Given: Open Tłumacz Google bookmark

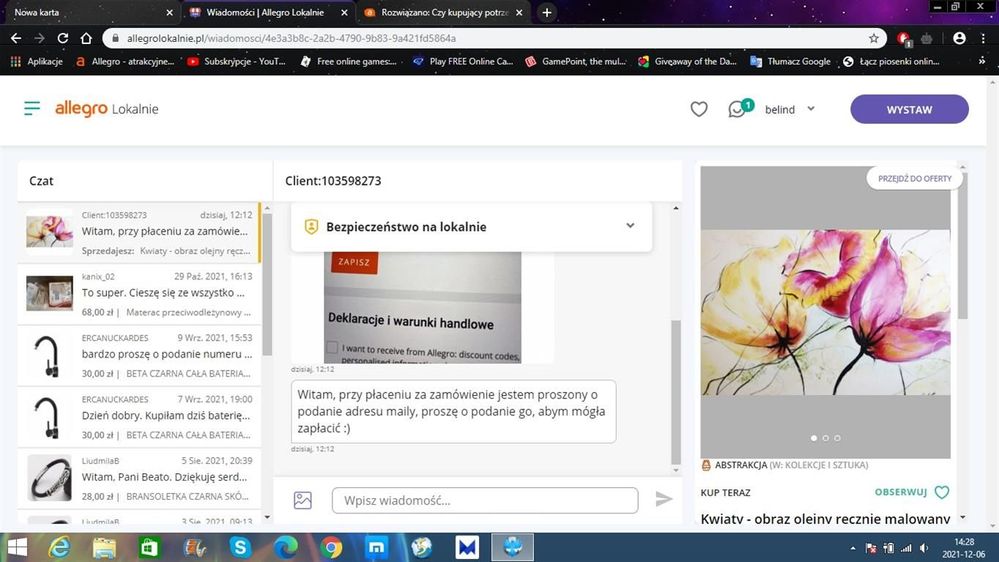Looking at the screenshot, I should [x=791, y=61].
